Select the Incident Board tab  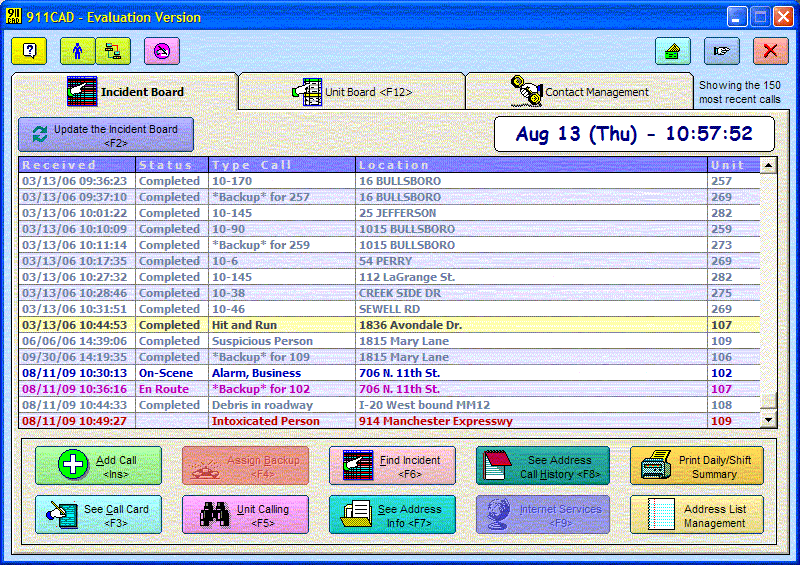pyautogui.click(x=125, y=92)
